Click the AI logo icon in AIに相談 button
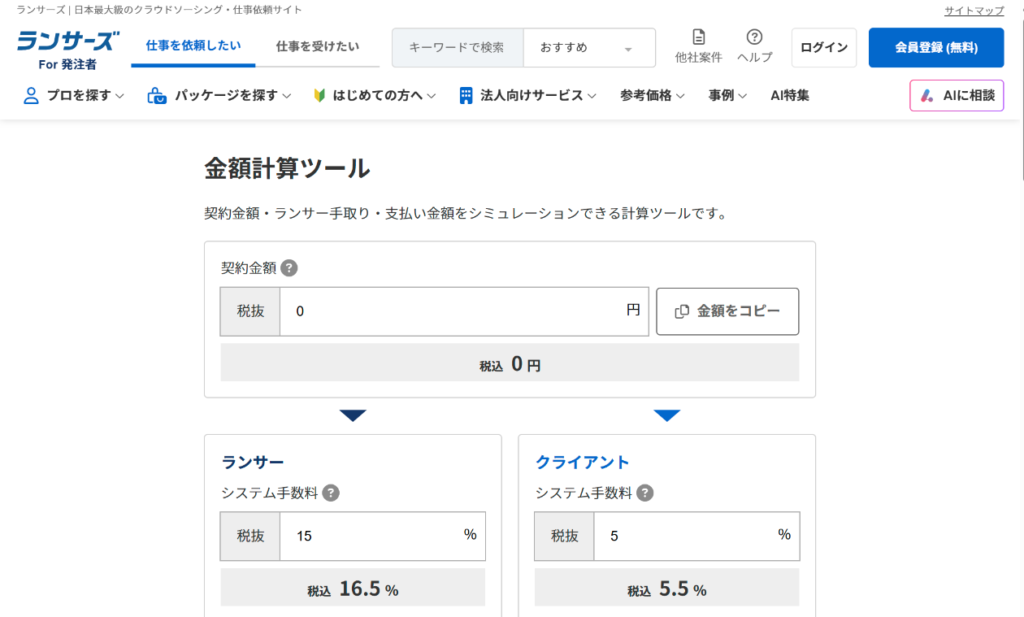1024x617 pixels. pyautogui.click(x=927, y=96)
